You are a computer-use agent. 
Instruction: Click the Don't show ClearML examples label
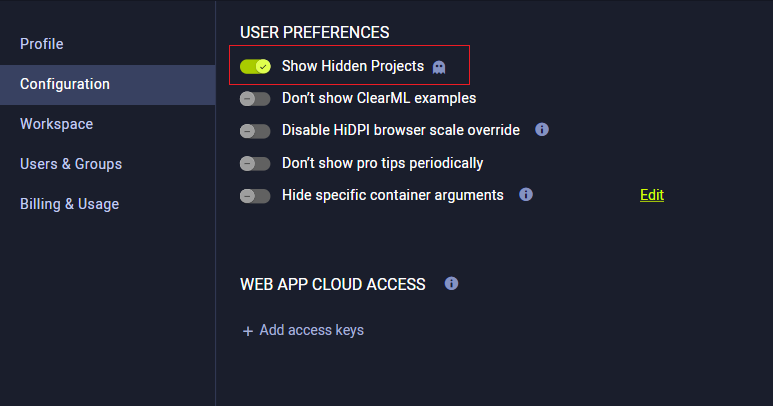pyautogui.click(x=379, y=99)
